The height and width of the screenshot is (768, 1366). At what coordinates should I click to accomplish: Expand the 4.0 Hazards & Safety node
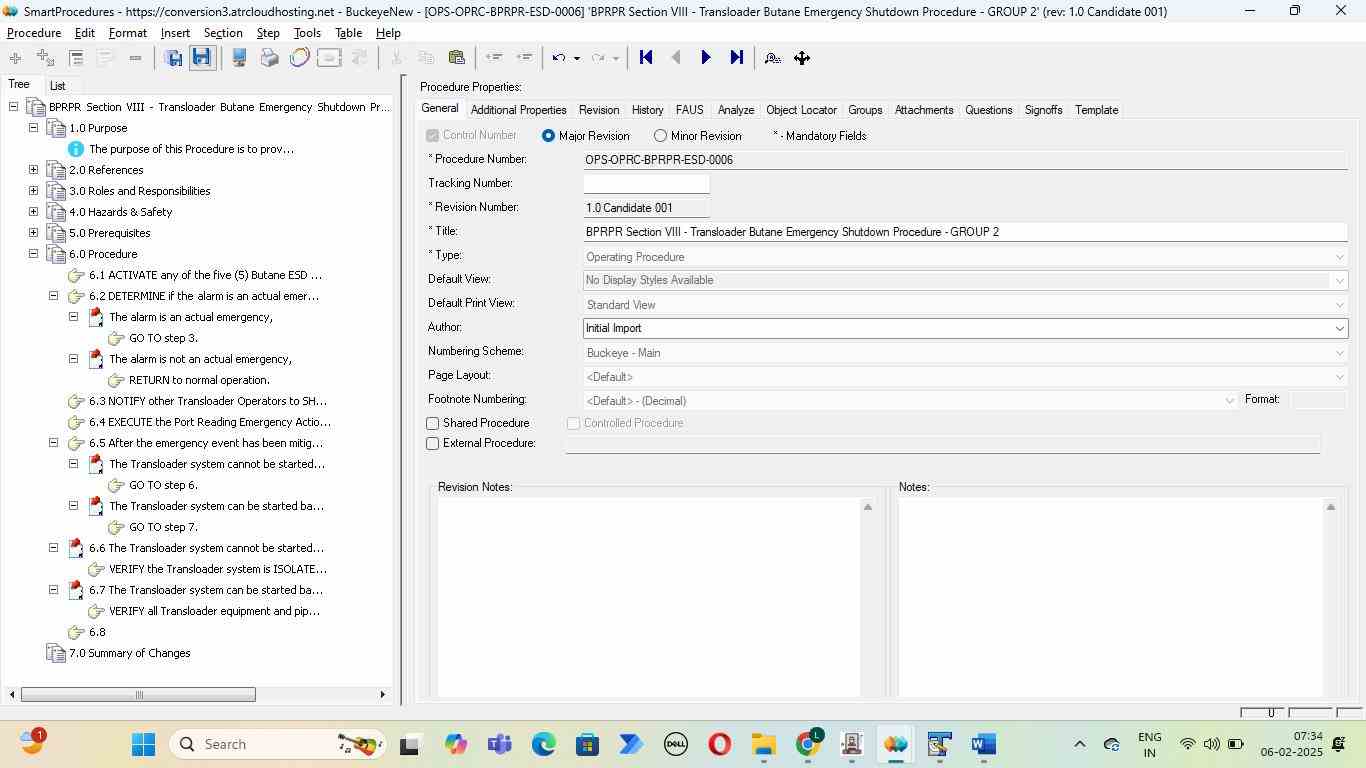click(33, 212)
